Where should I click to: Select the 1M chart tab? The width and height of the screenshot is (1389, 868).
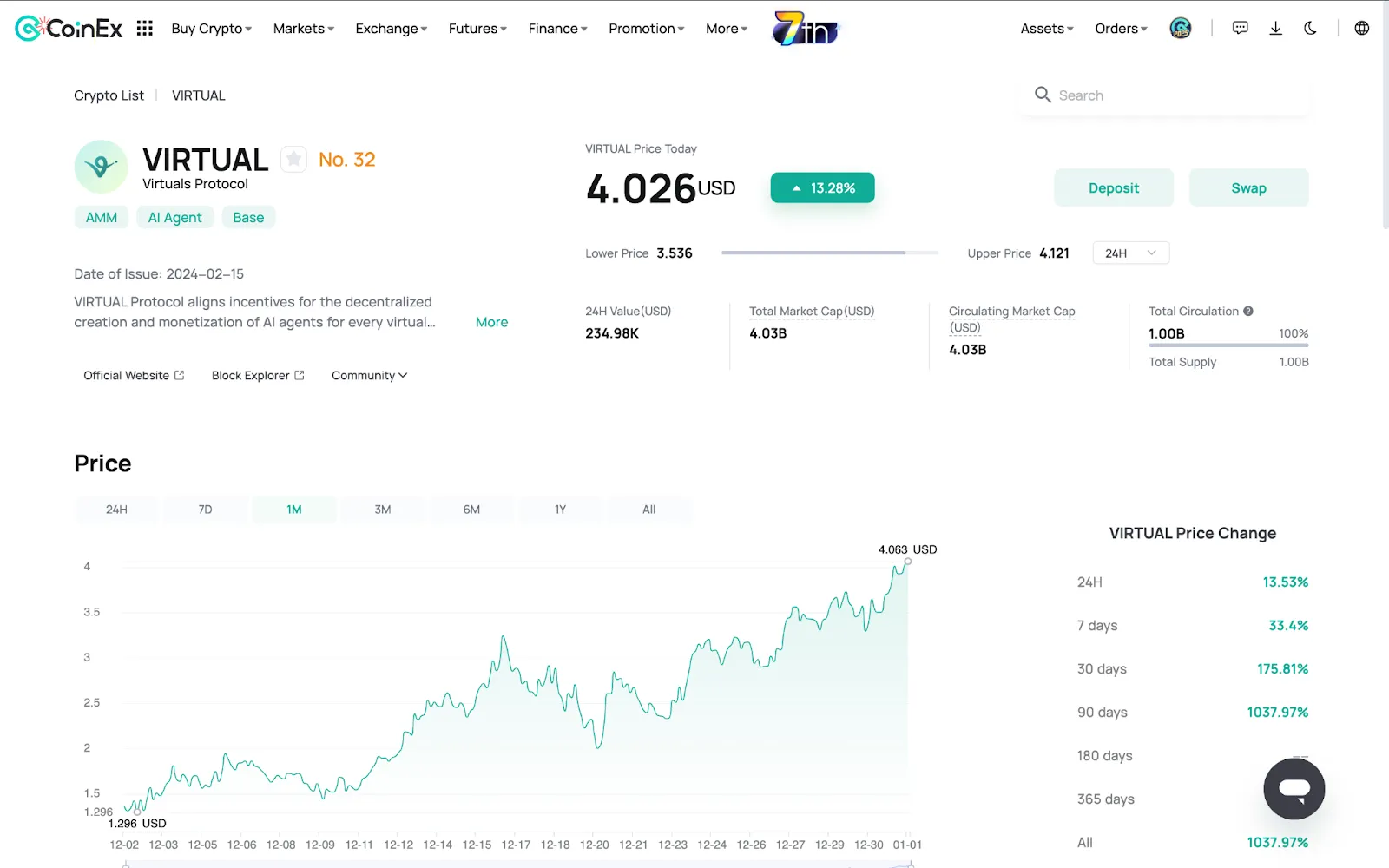[x=294, y=510]
